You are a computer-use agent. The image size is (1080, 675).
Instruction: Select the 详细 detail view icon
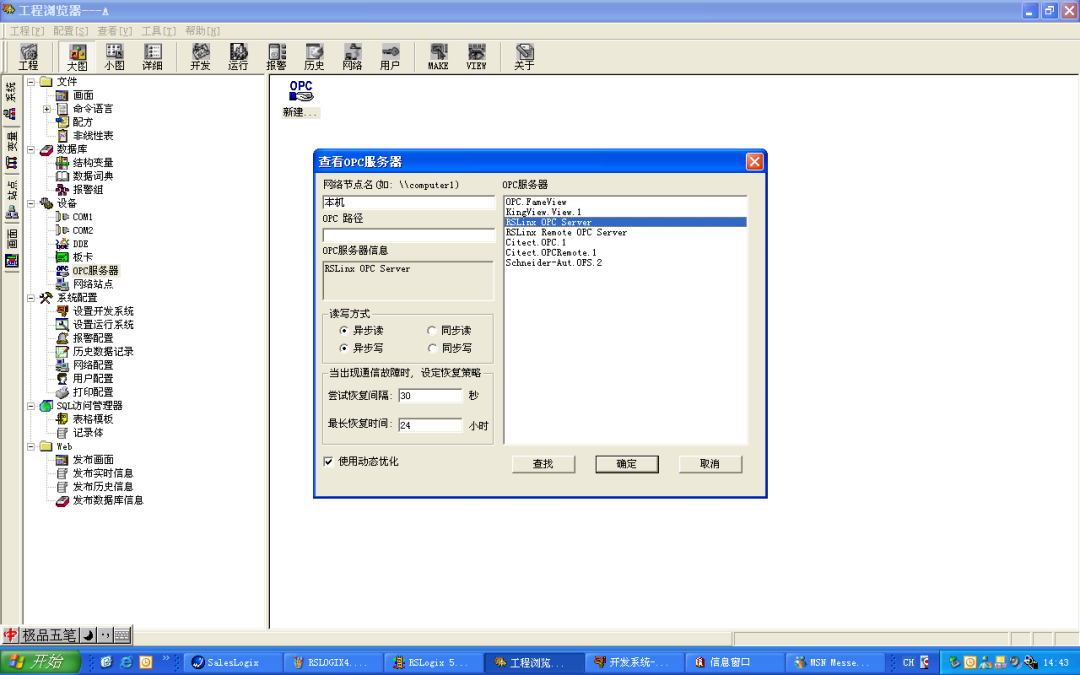click(x=152, y=56)
